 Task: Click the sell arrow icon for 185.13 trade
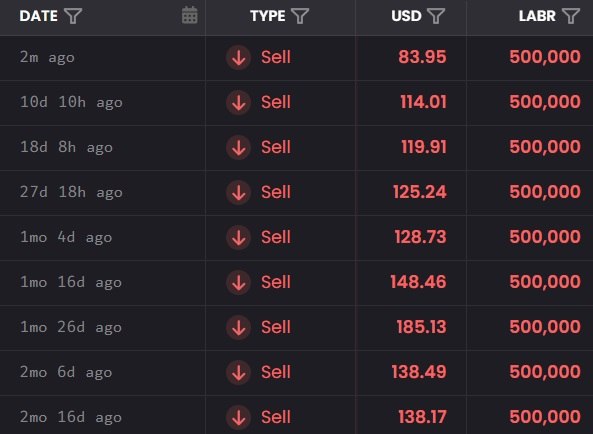(238, 327)
